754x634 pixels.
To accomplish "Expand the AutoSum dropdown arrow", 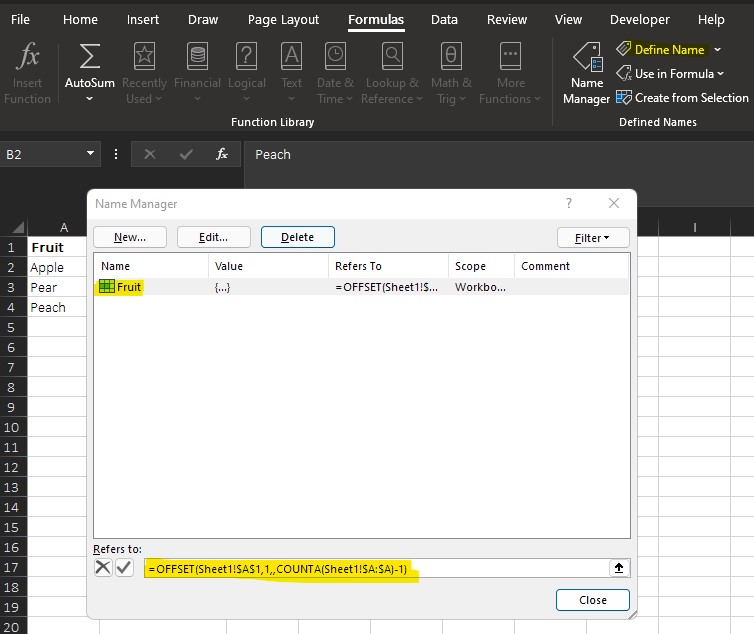I will coord(89,99).
